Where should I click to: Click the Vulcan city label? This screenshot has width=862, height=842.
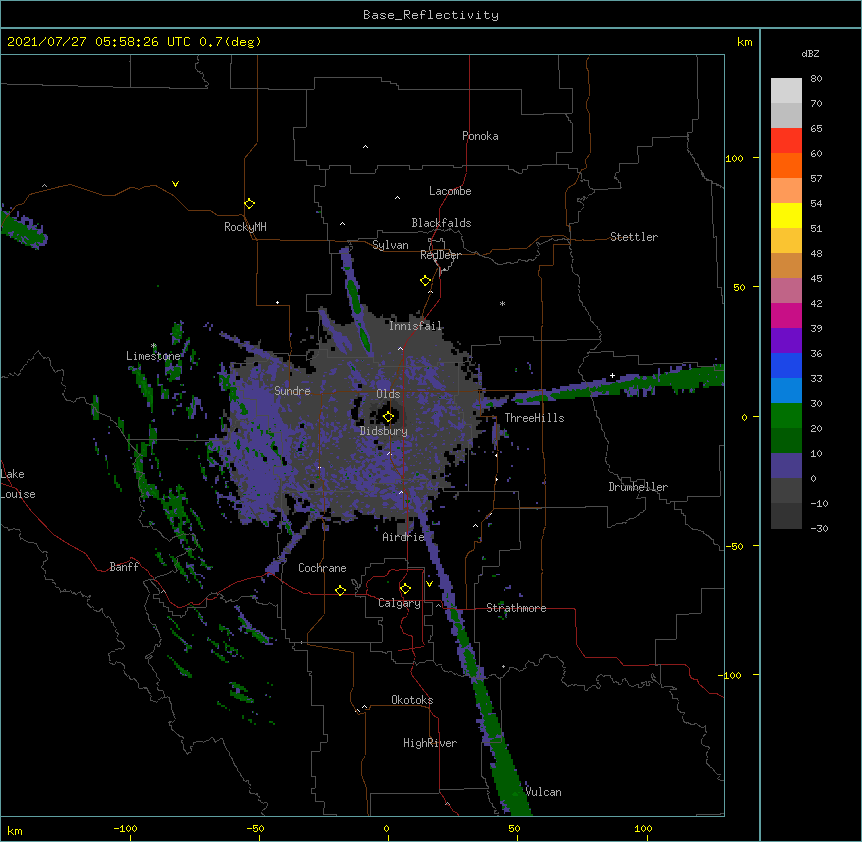543,792
